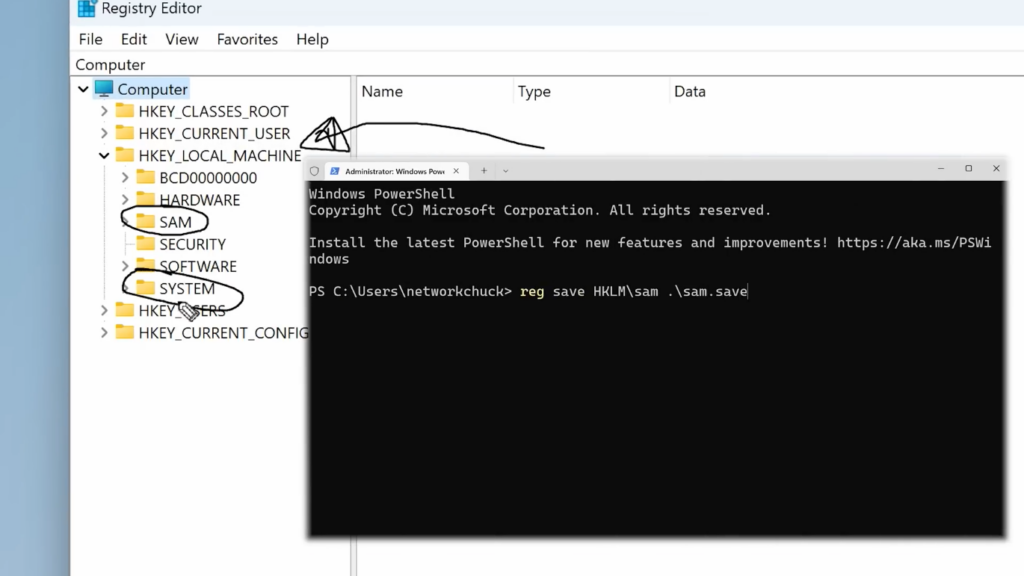This screenshot has width=1024, height=576.
Task: Open the Favorites menu
Action: (x=247, y=39)
